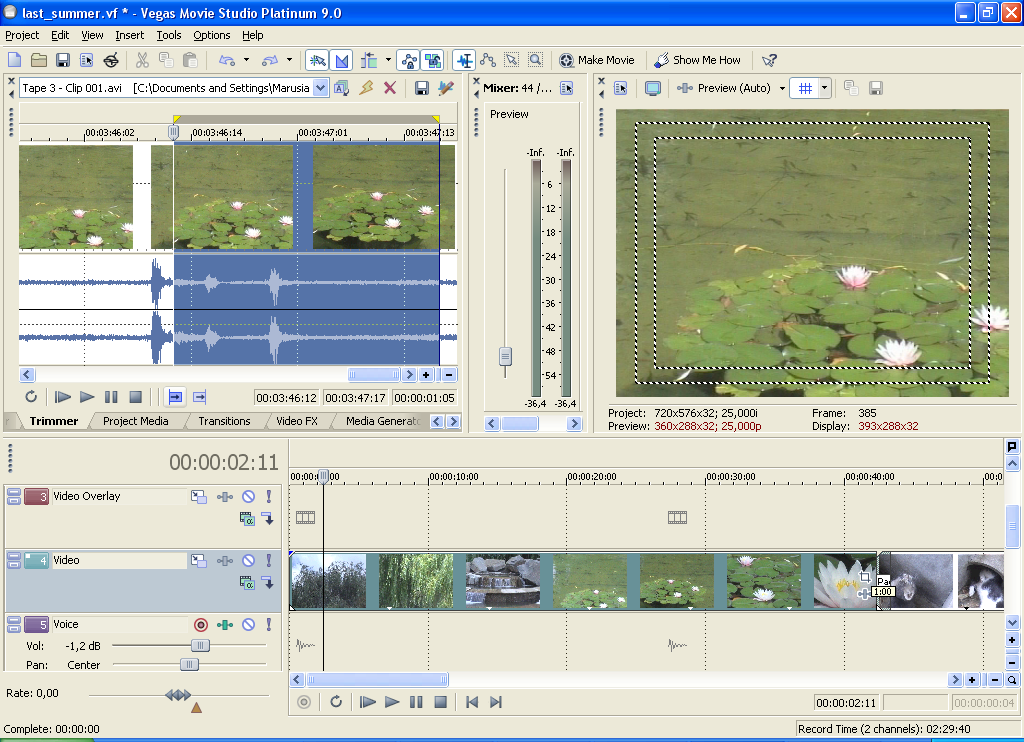Screen dimensions: 1024x742
Task: Open Track Motion on Video Overlay track
Action: (x=199, y=496)
